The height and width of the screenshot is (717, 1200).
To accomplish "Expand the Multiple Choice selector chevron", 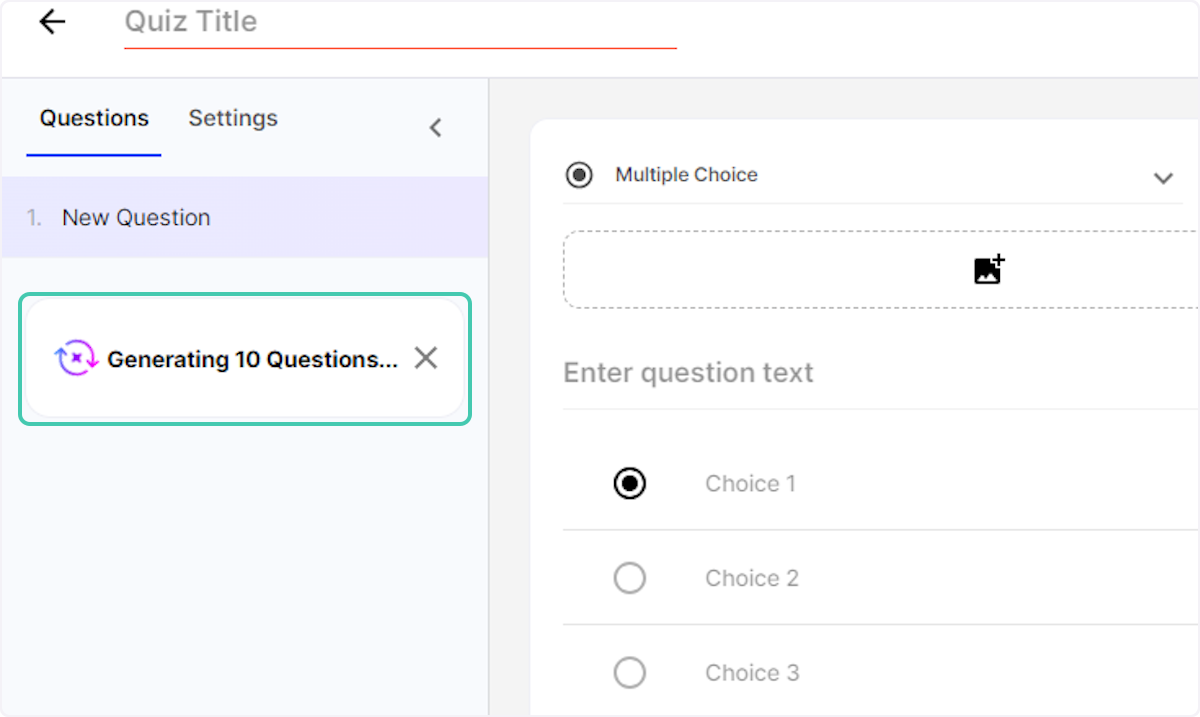I will 1163,178.
